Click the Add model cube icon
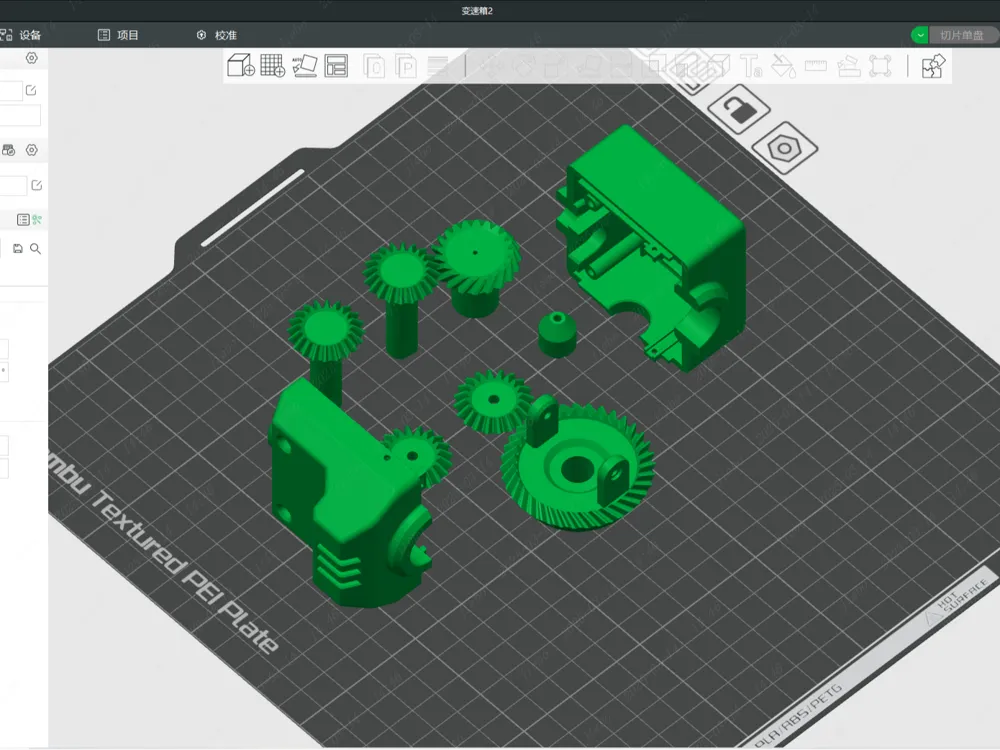 [x=241, y=65]
